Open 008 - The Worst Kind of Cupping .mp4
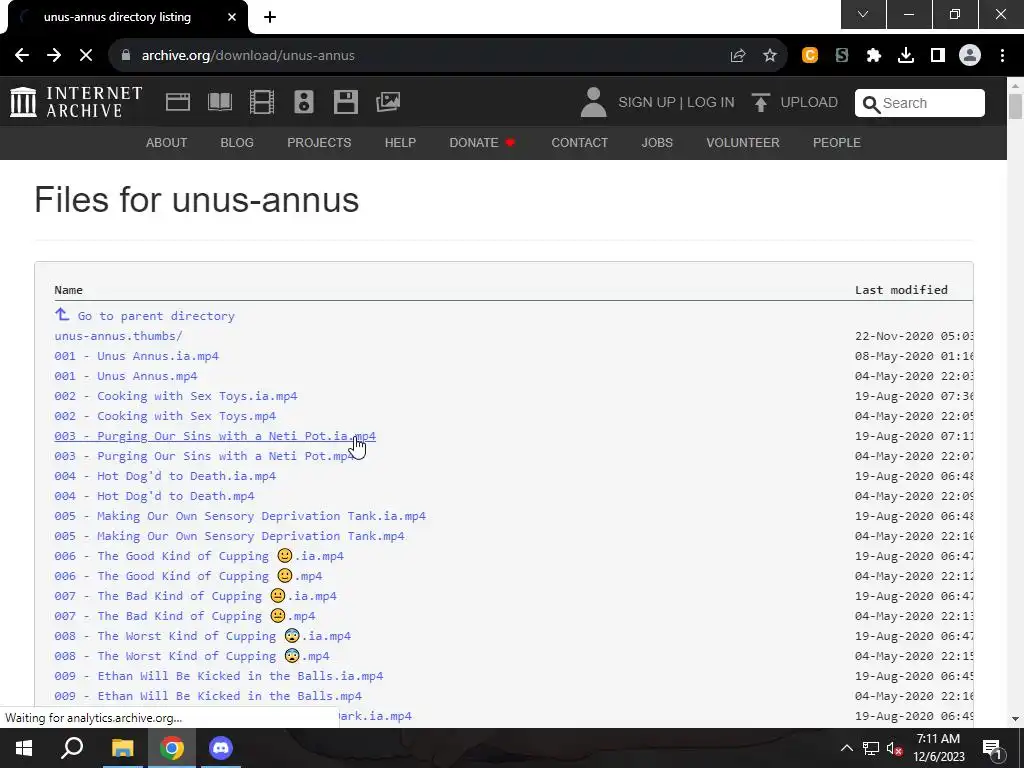 coord(192,656)
